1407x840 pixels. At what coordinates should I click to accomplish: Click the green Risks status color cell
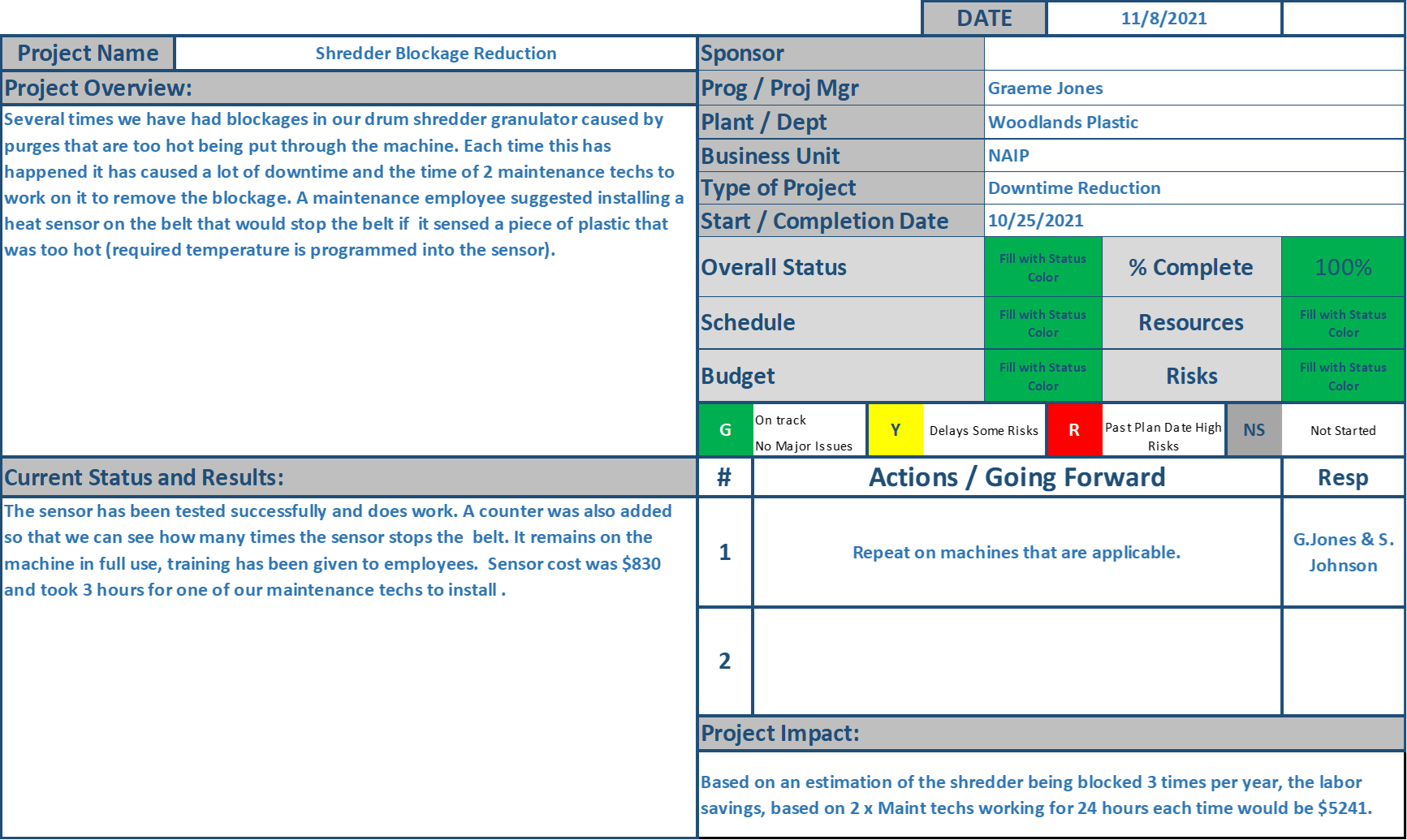click(1343, 376)
